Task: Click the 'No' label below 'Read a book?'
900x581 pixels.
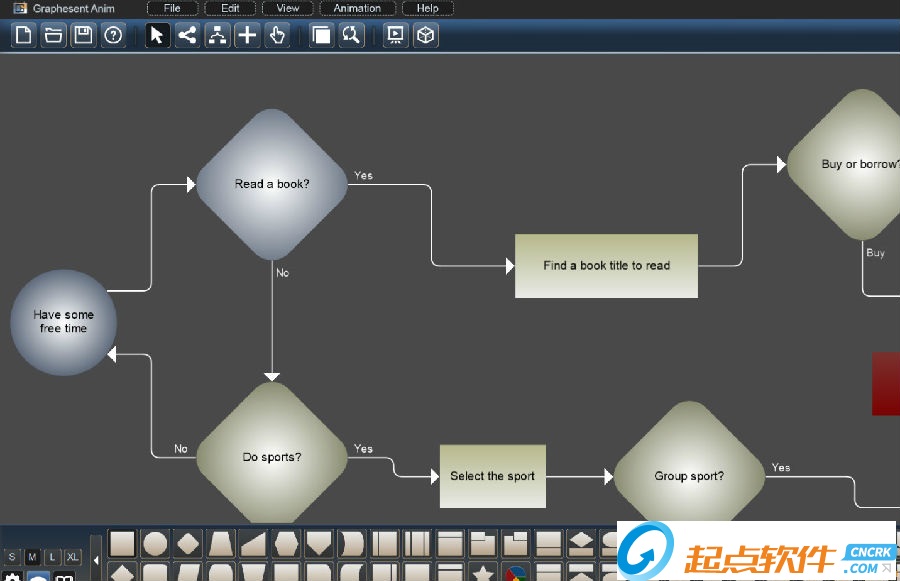Action: point(282,273)
